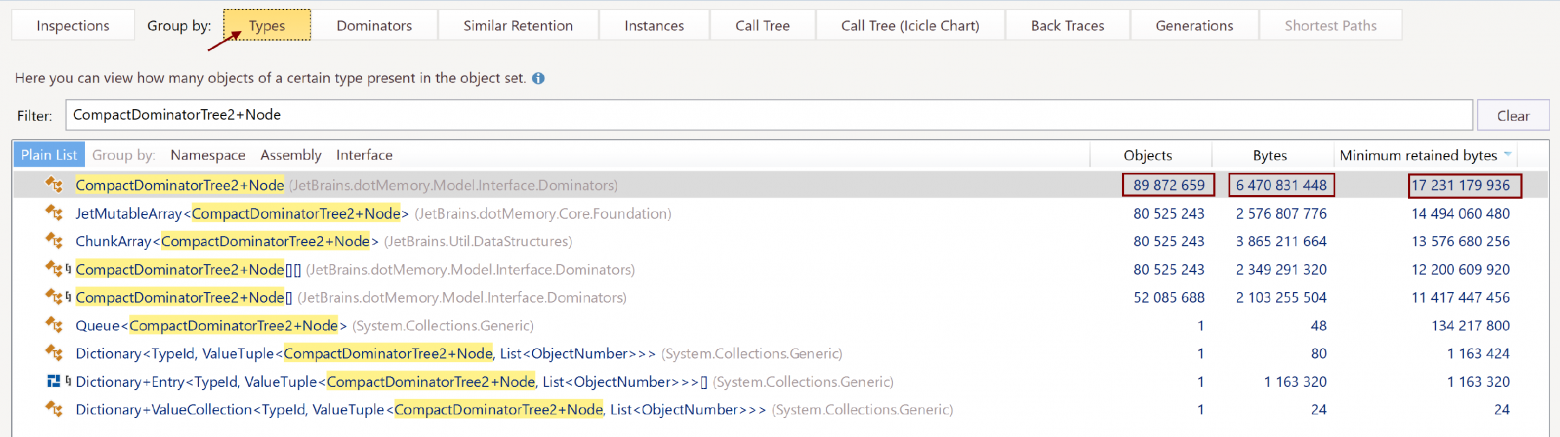Sort by Objects column header
Screen dimensions: 1560x437
tap(1148, 155)
